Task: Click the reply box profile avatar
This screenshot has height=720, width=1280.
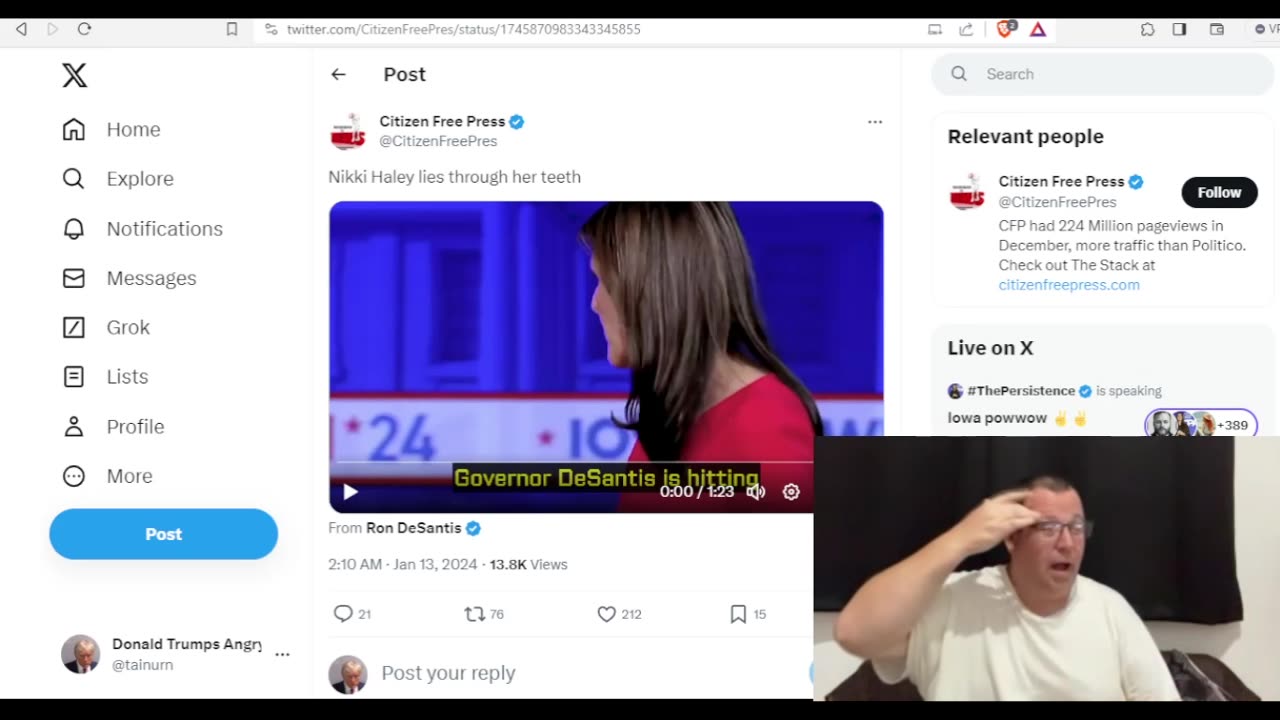Action: (x=348, y=675)
